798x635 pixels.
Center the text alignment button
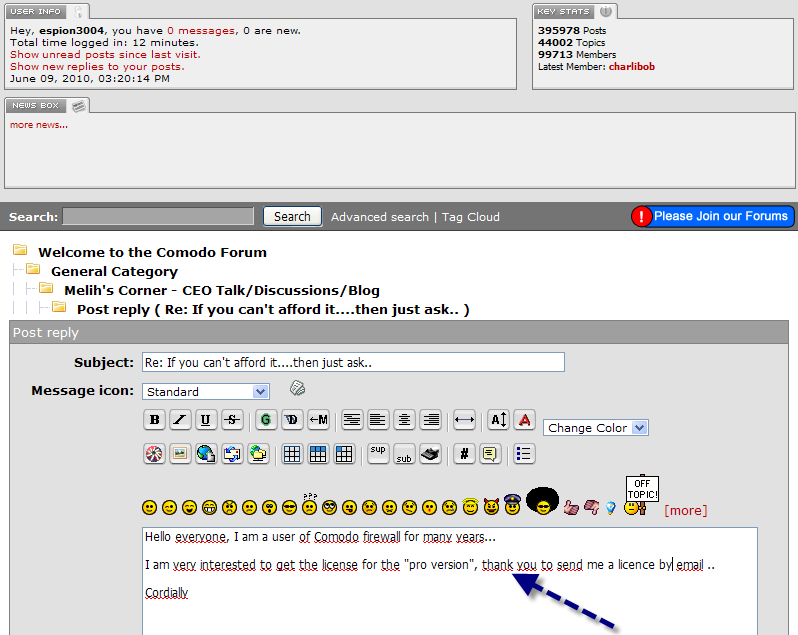tap(404, 420)
